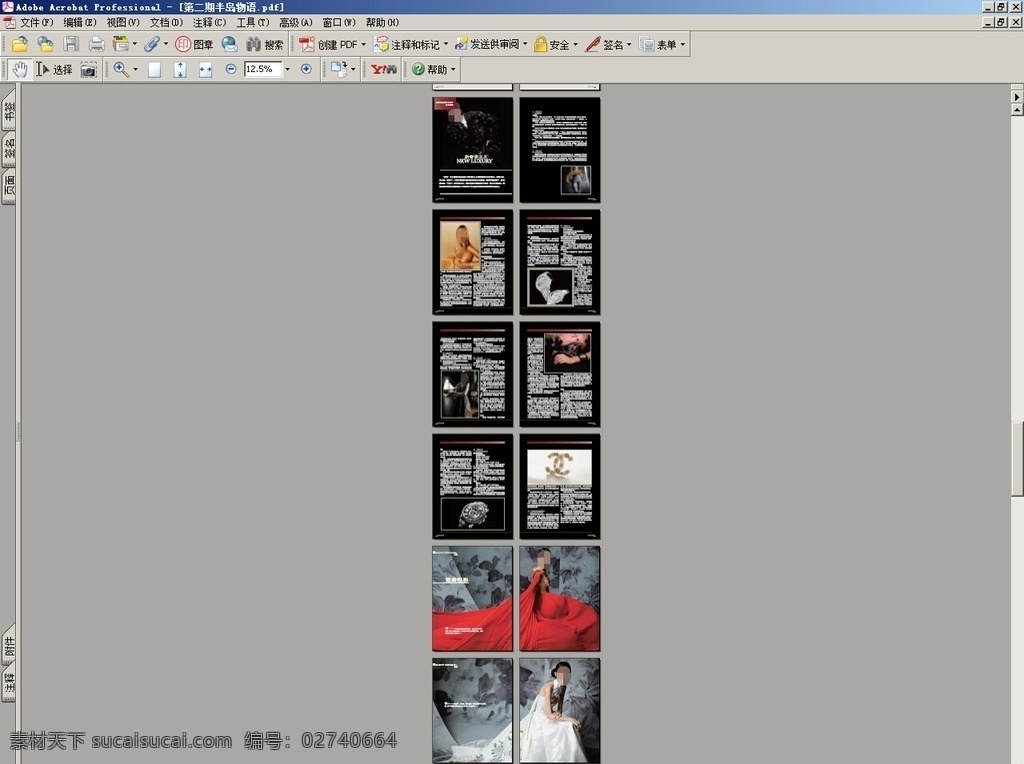The width and height of the screenshot is (1024, 764).
Task: Open the 文档 menu
Action: [166, 22]
